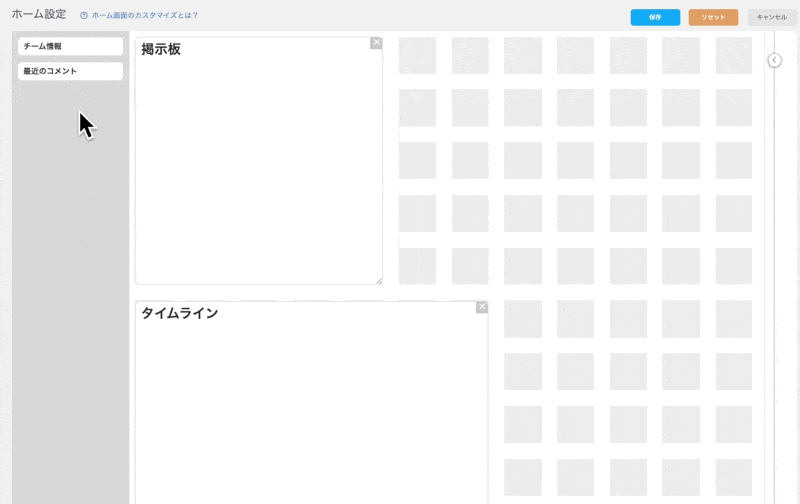Close the 掲示板 widget
Image resolution: width=800 pixels, height=504 pixels.
point(376,43)
